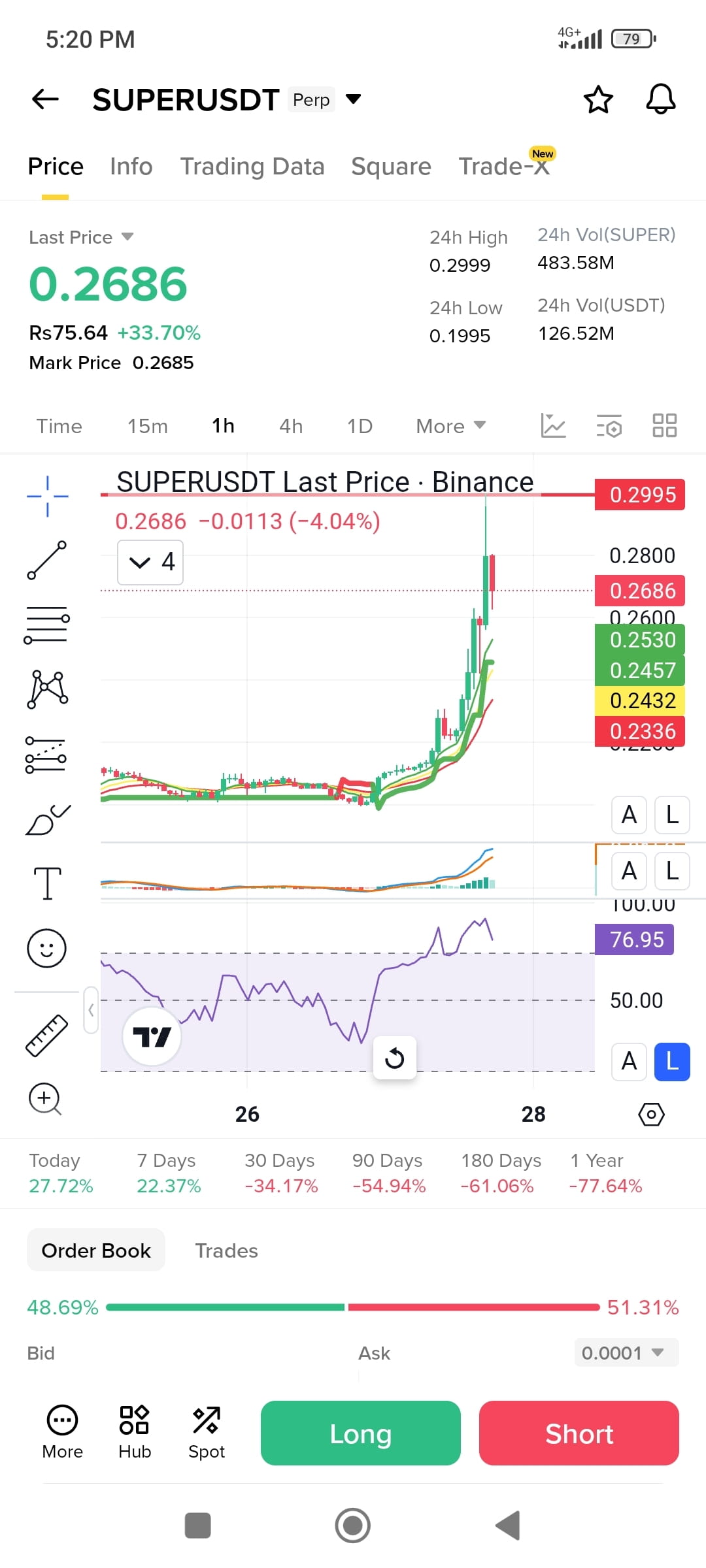This screenshot has width=706, height=1568.
Task: Select the 15m timeframe
Action: coord(148,426)
